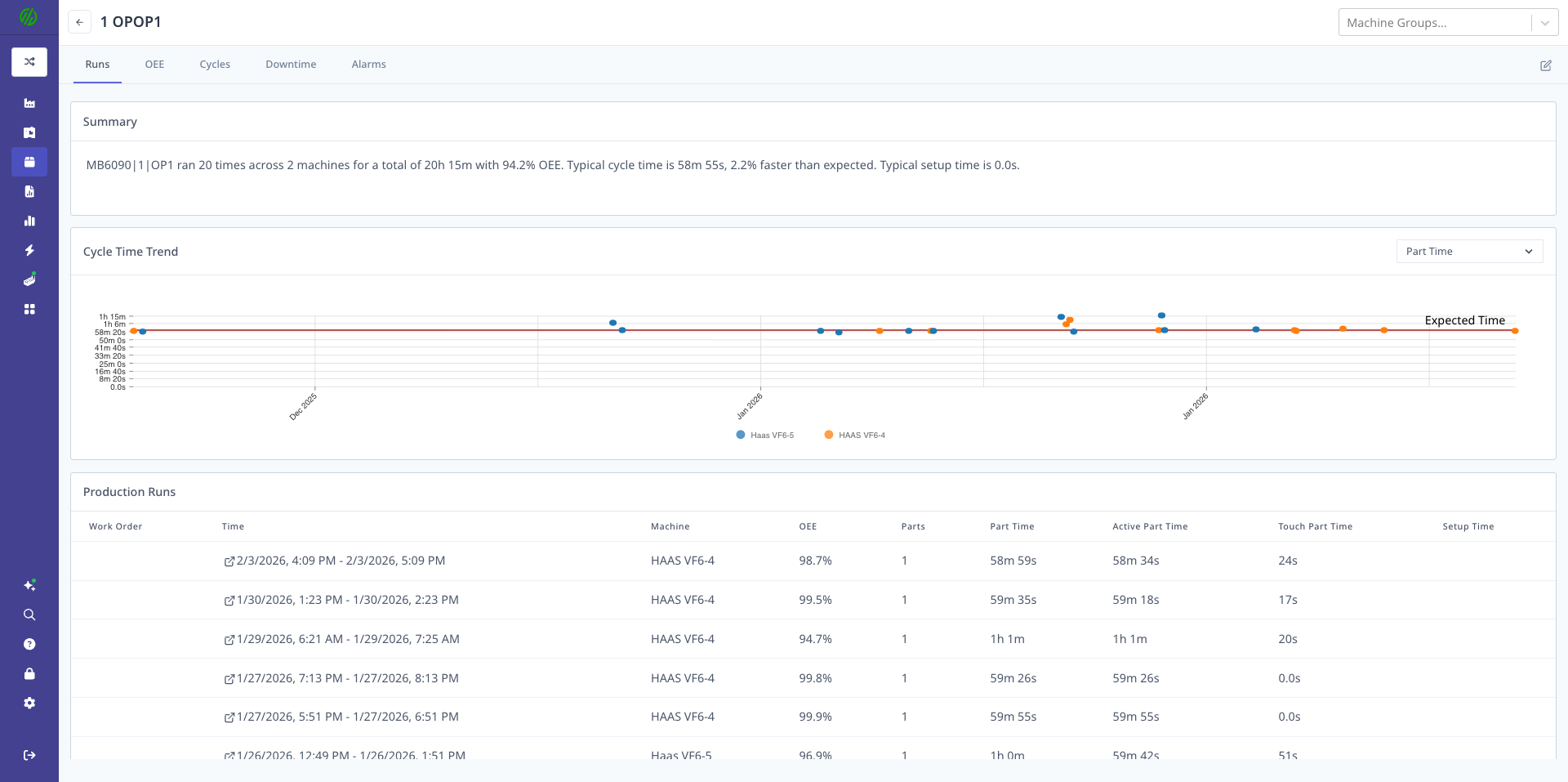Toggle the HAAS VF6-4 series in chart legend
Screen dimensions: 1568x782
[x=854, y=435]
